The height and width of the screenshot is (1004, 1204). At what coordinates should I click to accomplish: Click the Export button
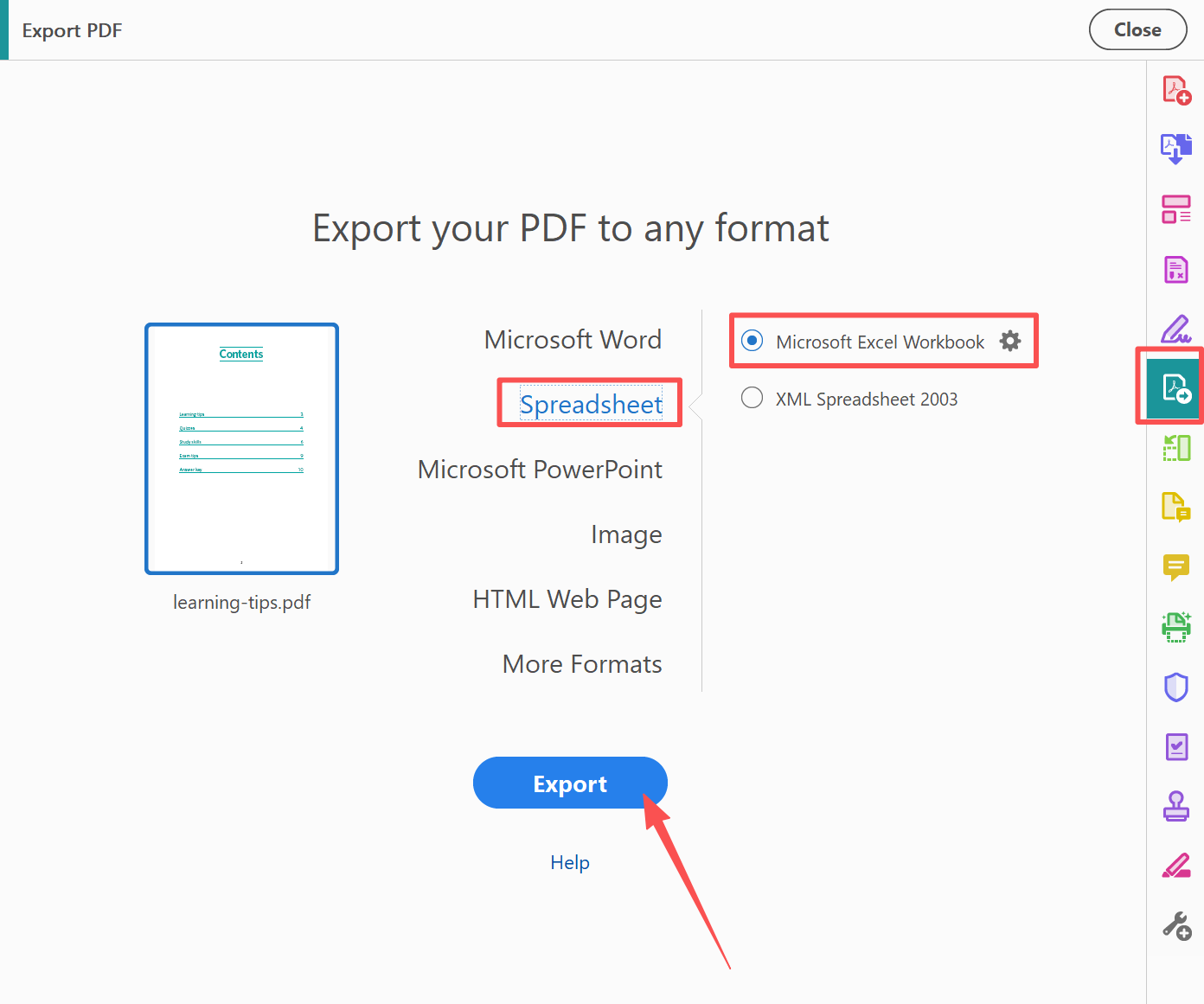[x=570, y=783]
